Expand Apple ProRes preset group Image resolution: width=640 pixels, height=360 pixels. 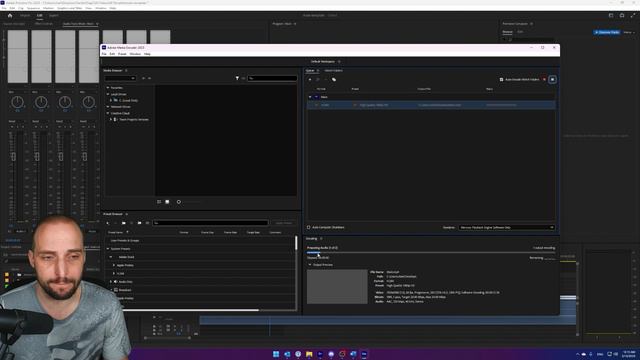tap(114, 265)
